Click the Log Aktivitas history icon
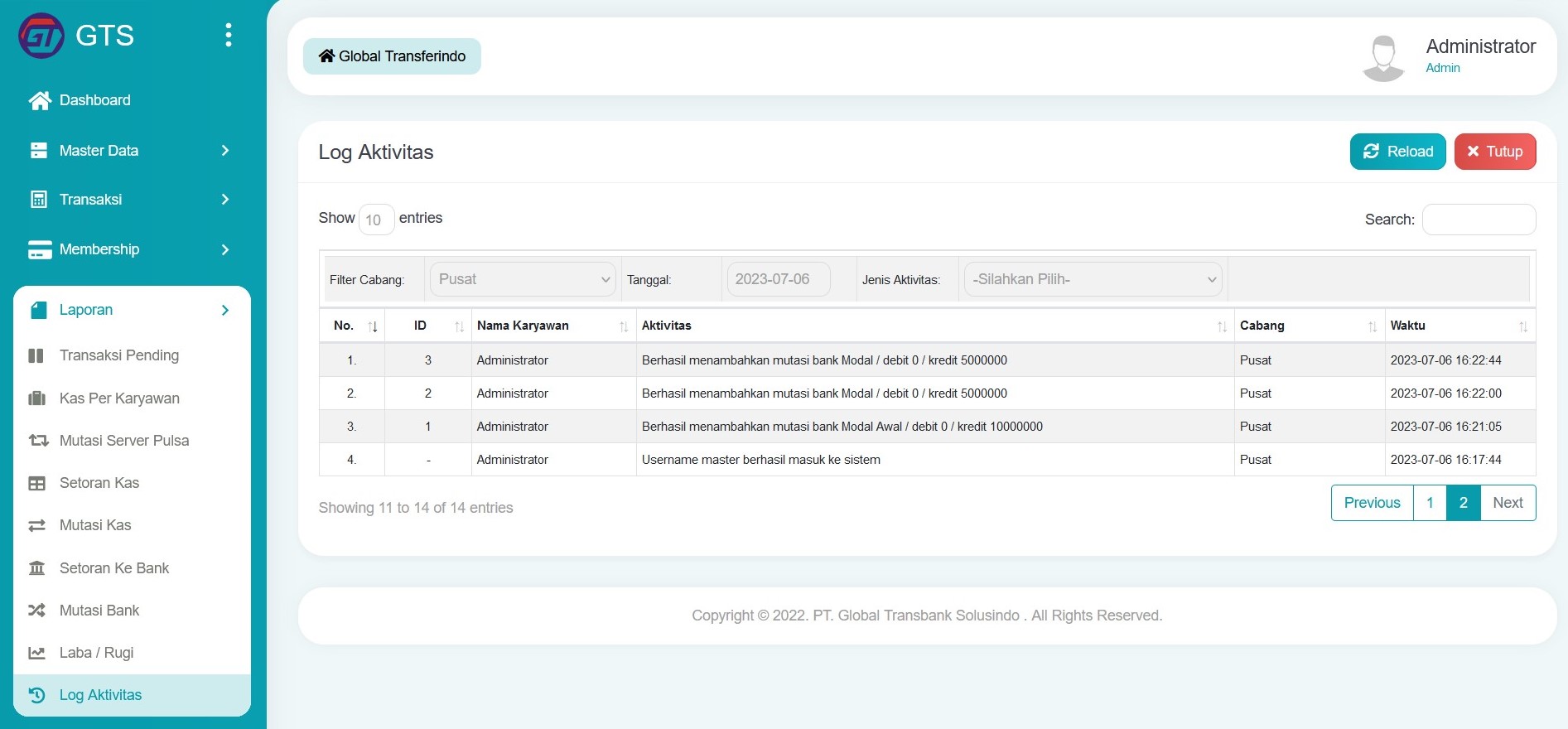The height and width of the screenshot is (729, 1568). click(x=36, y=695)
